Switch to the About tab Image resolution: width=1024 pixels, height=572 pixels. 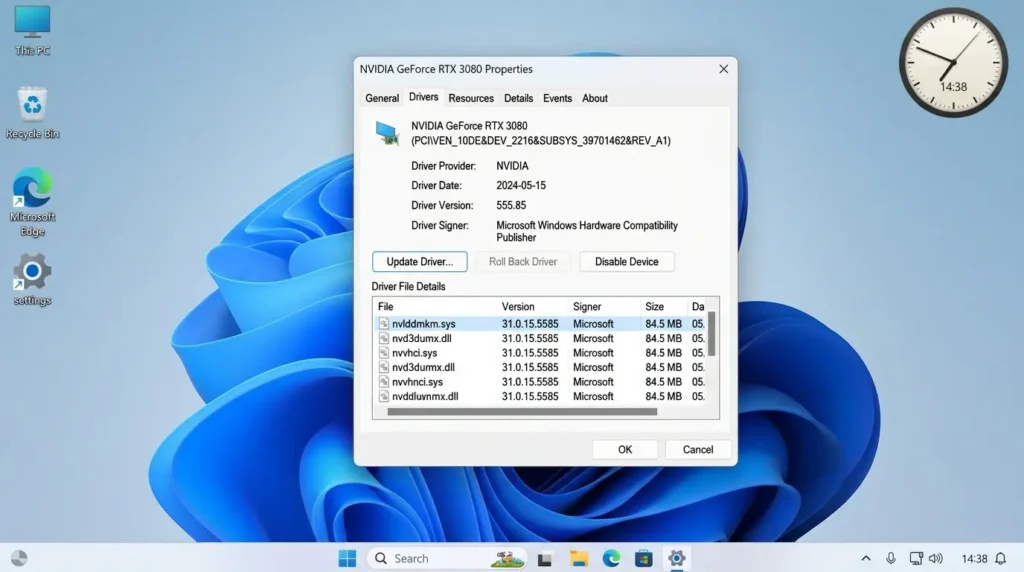594,98
